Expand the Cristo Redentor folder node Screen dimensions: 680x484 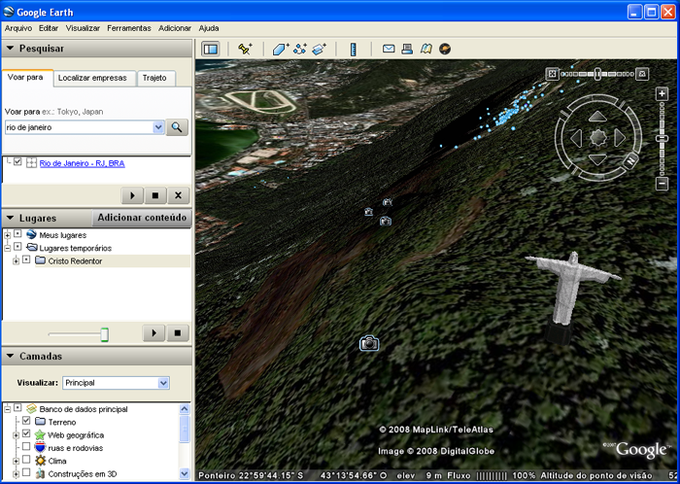[16, 261]
